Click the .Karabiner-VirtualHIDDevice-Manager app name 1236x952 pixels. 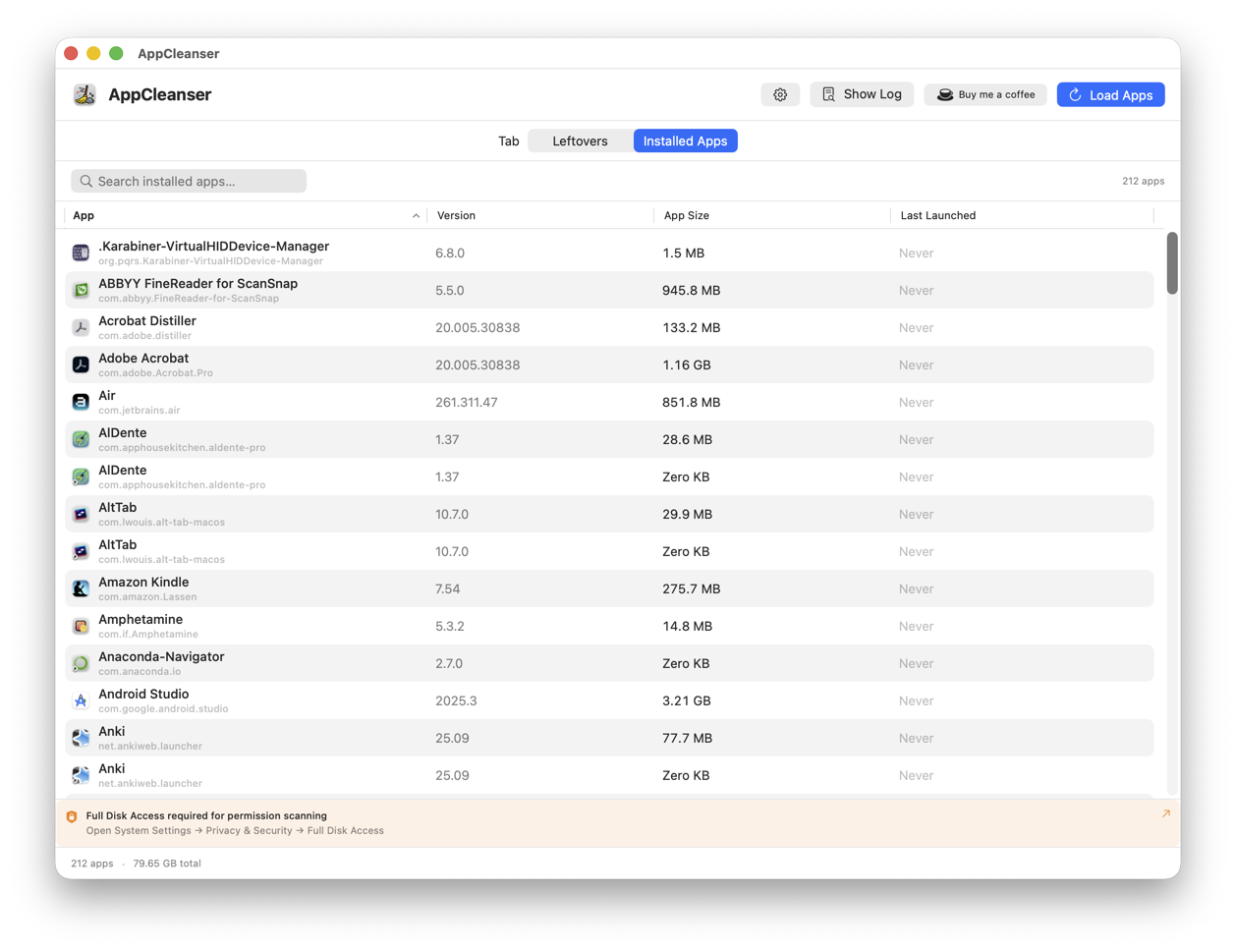213,247
